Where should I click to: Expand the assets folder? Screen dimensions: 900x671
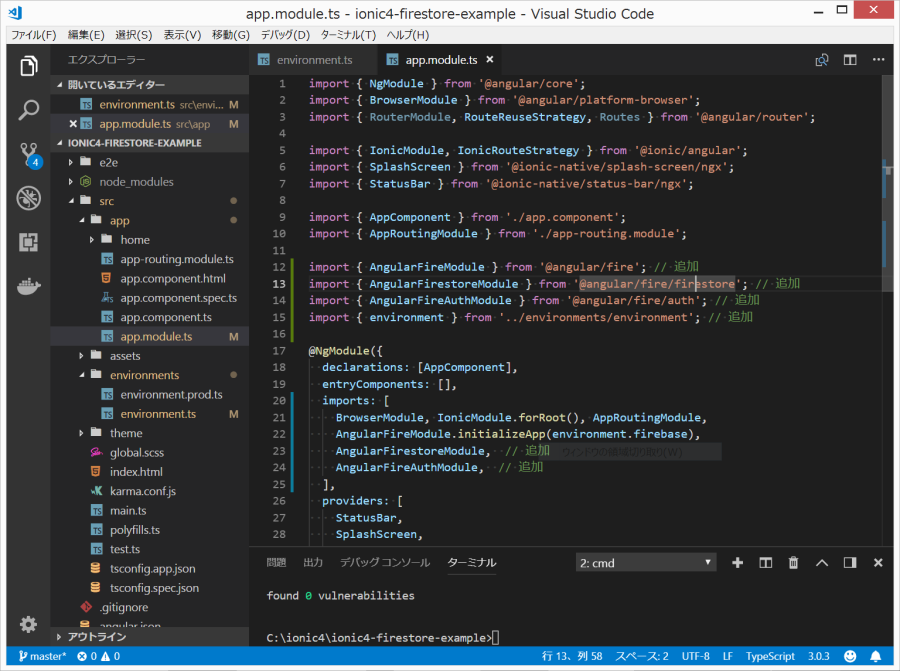(81, 356)
